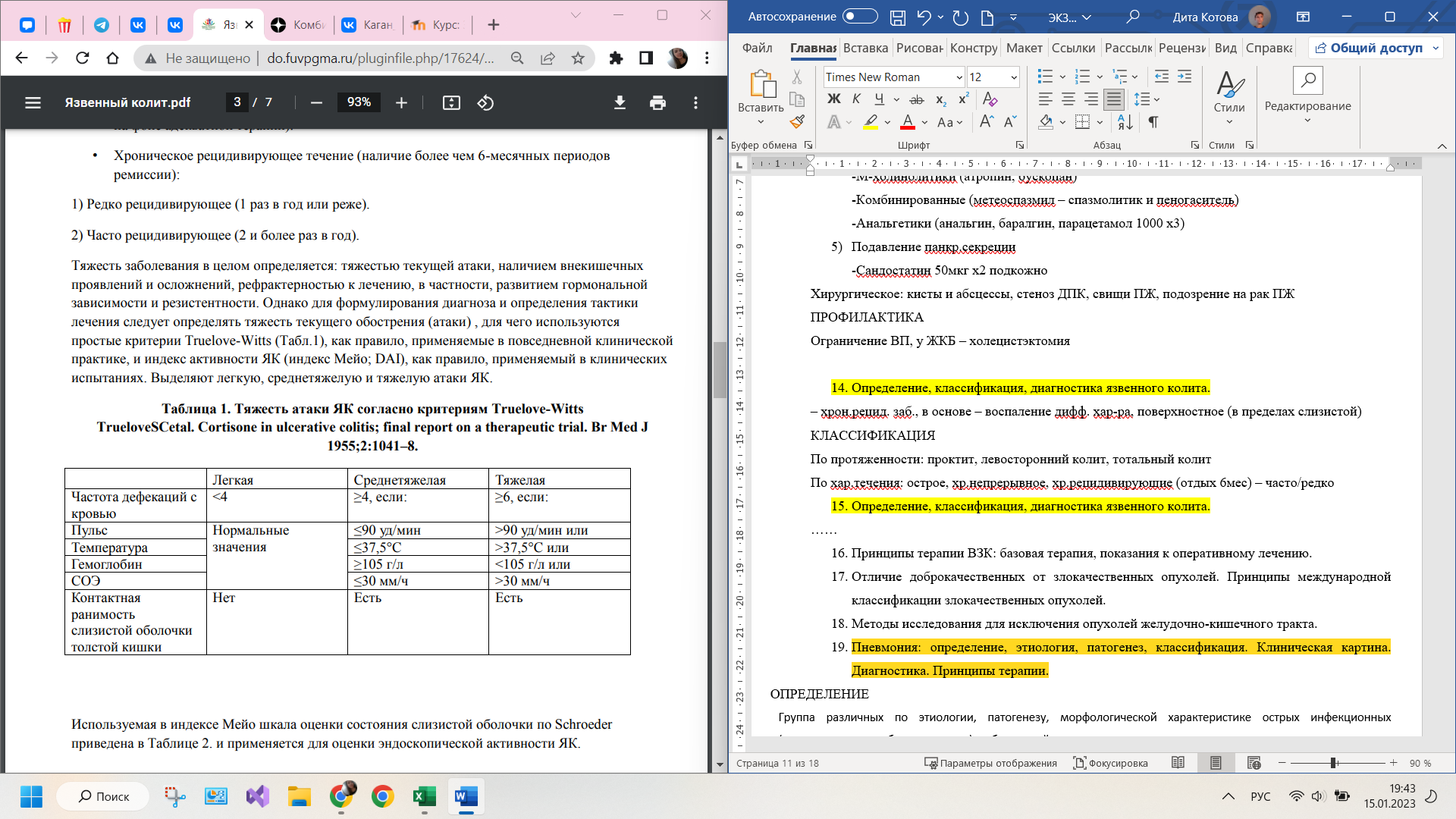Open the References (Ссылки) tab
1456x819 pixels.
tap(1073, 48)
